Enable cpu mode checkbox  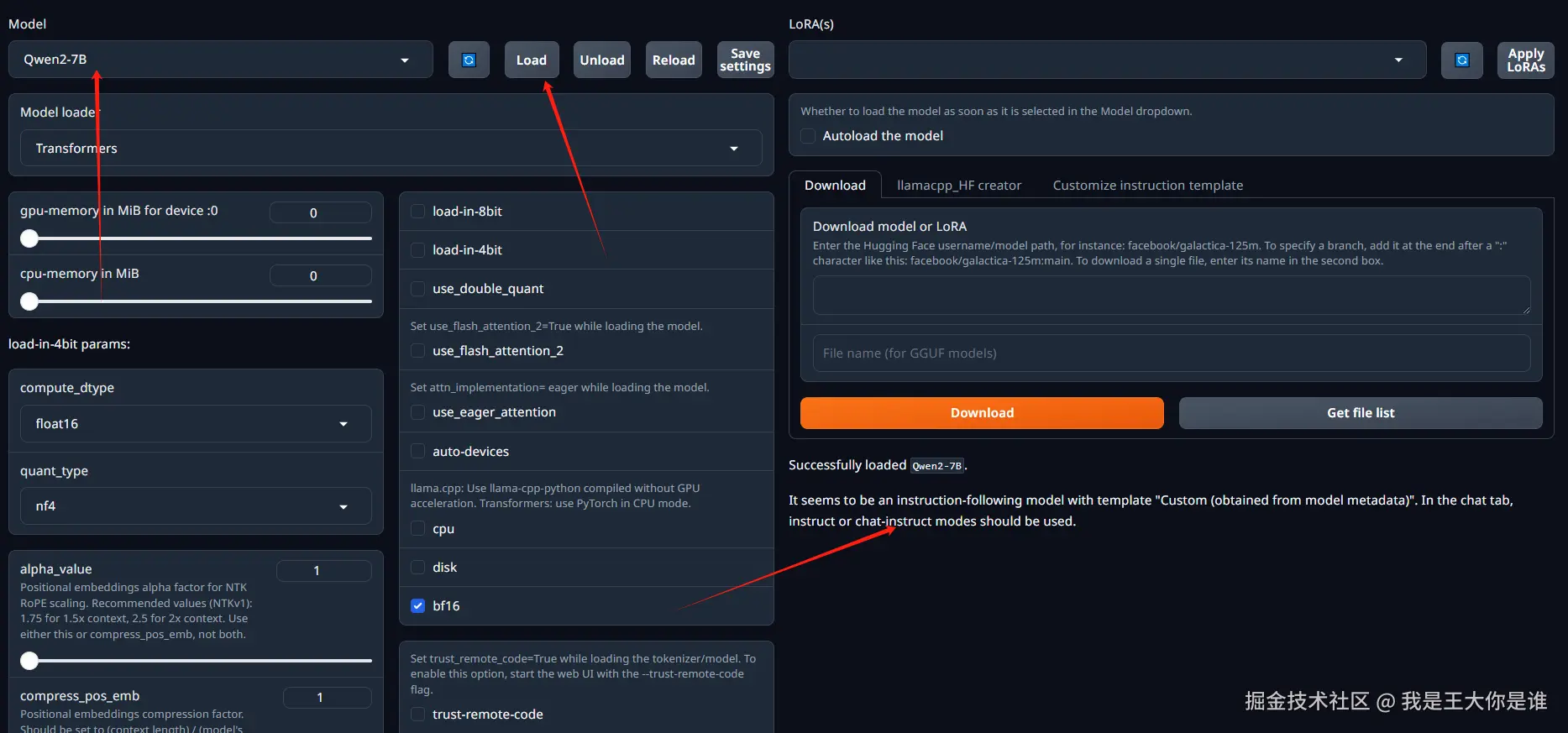click(417, 529)
